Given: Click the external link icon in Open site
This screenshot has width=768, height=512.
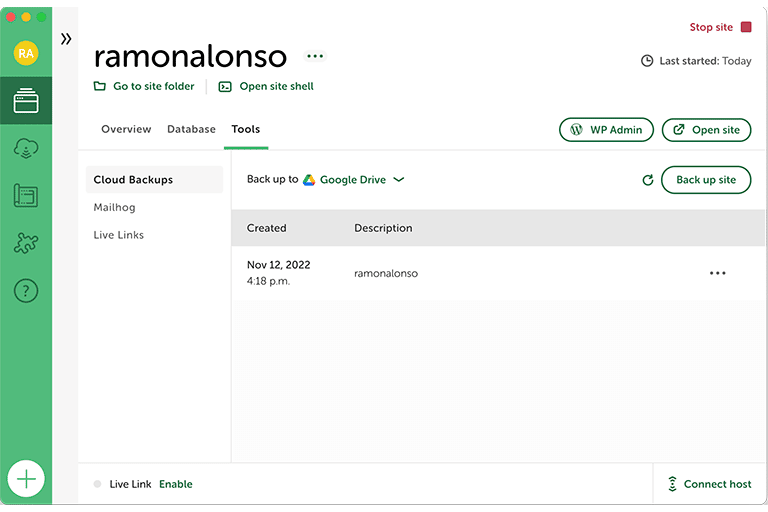Looking at the screenshot, I should [x=678, y=130].
